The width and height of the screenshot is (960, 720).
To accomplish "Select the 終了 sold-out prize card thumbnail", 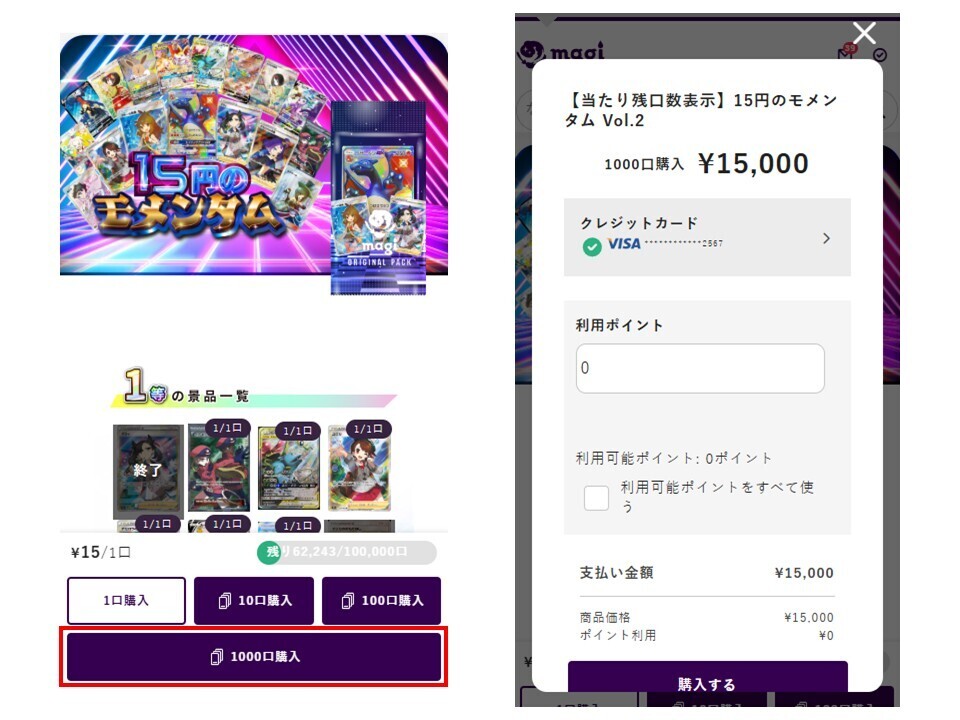I will [x=149, y=470].
